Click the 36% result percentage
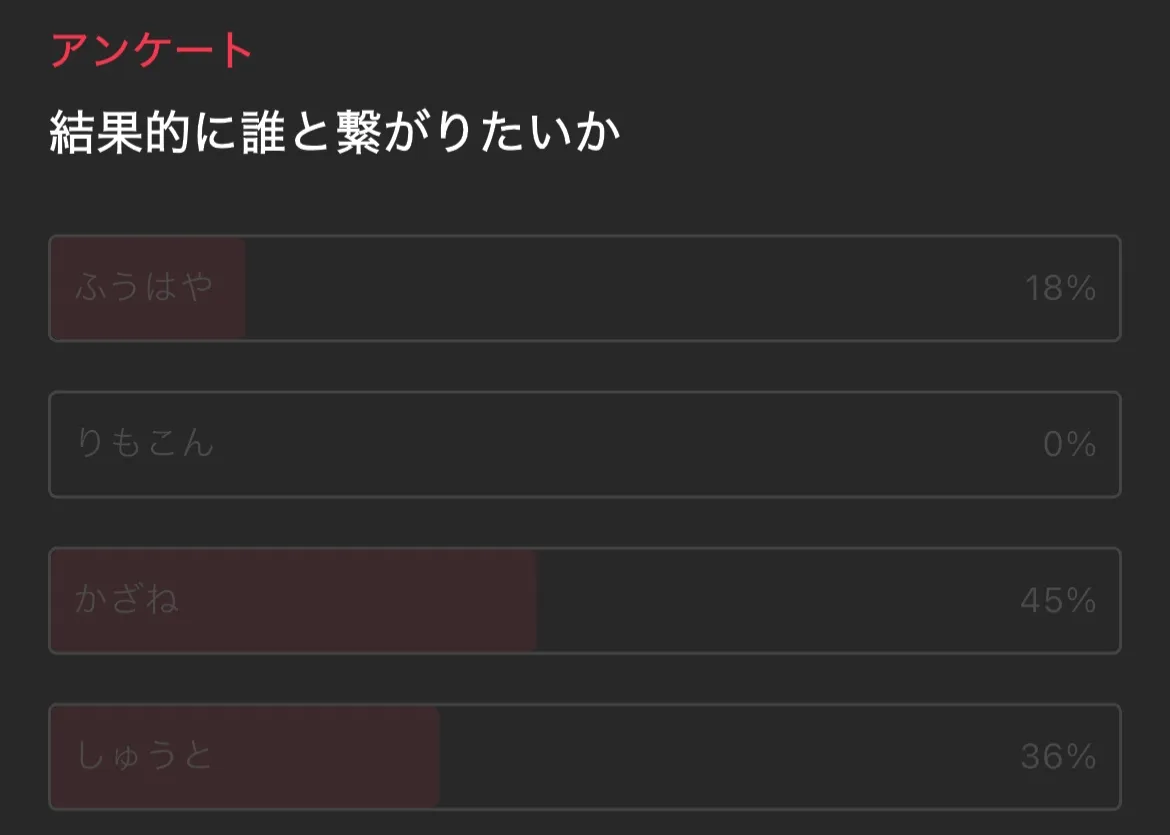The image size is (1170, 835). [1058, 757]
